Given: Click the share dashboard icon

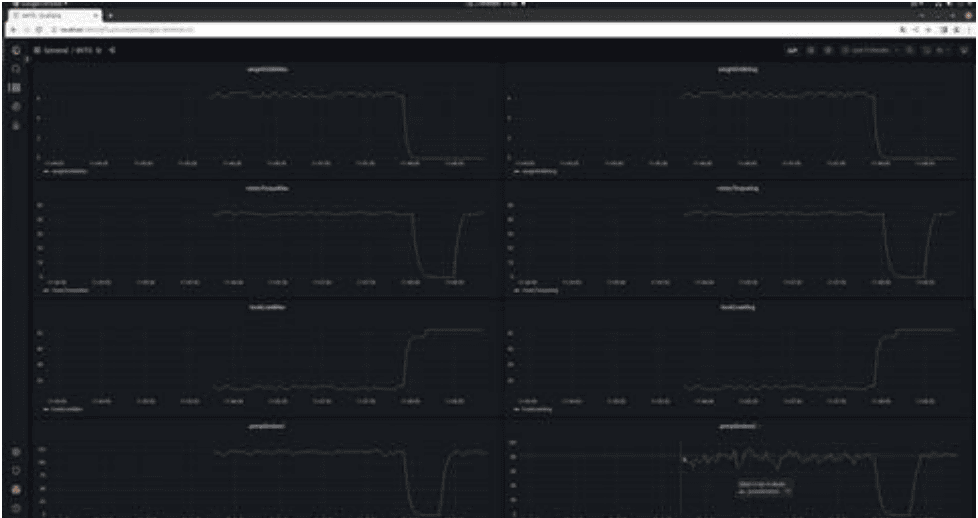Looking at the screenshot, I should click(x=112, y=50).
